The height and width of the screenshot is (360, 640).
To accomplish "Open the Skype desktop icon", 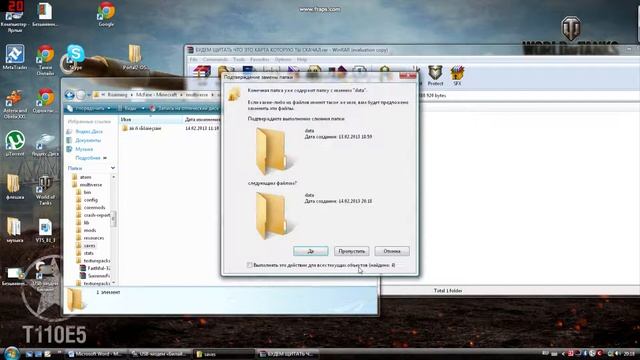I will [x=76, y=57].
